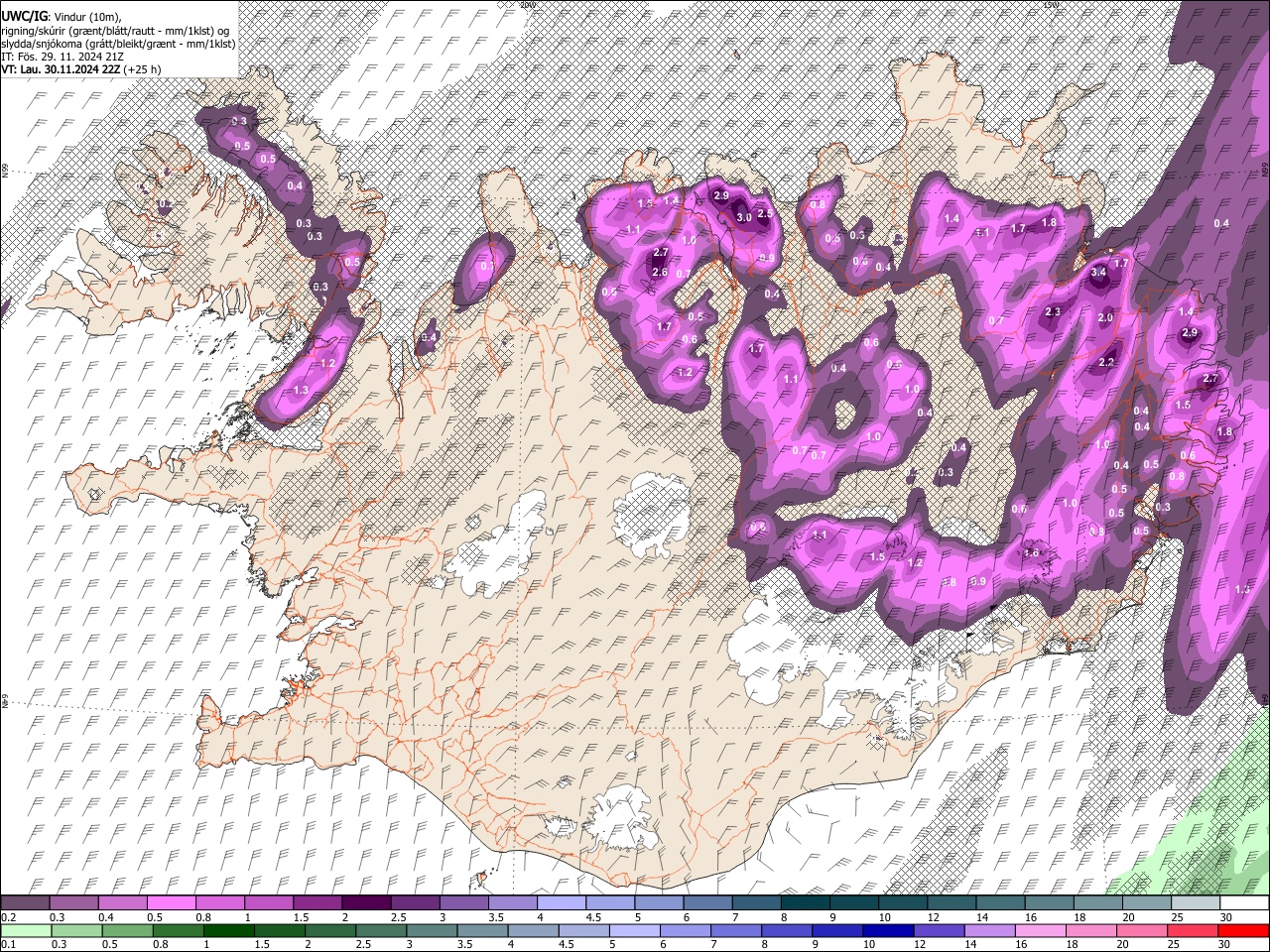Click the top legend swatch between 0.5 and 0.8

pos(171,903)
